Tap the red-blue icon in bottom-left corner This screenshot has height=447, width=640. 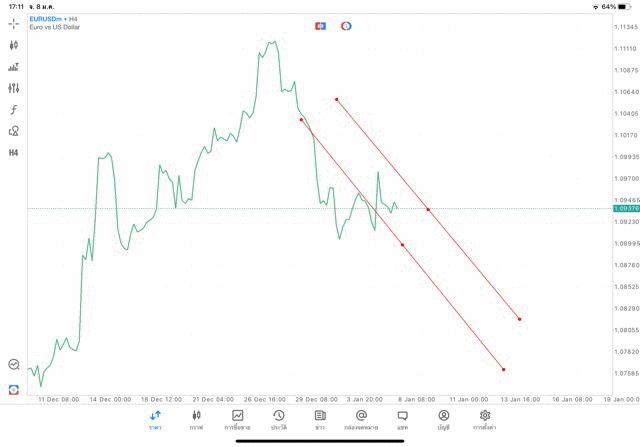pos(14,388)
